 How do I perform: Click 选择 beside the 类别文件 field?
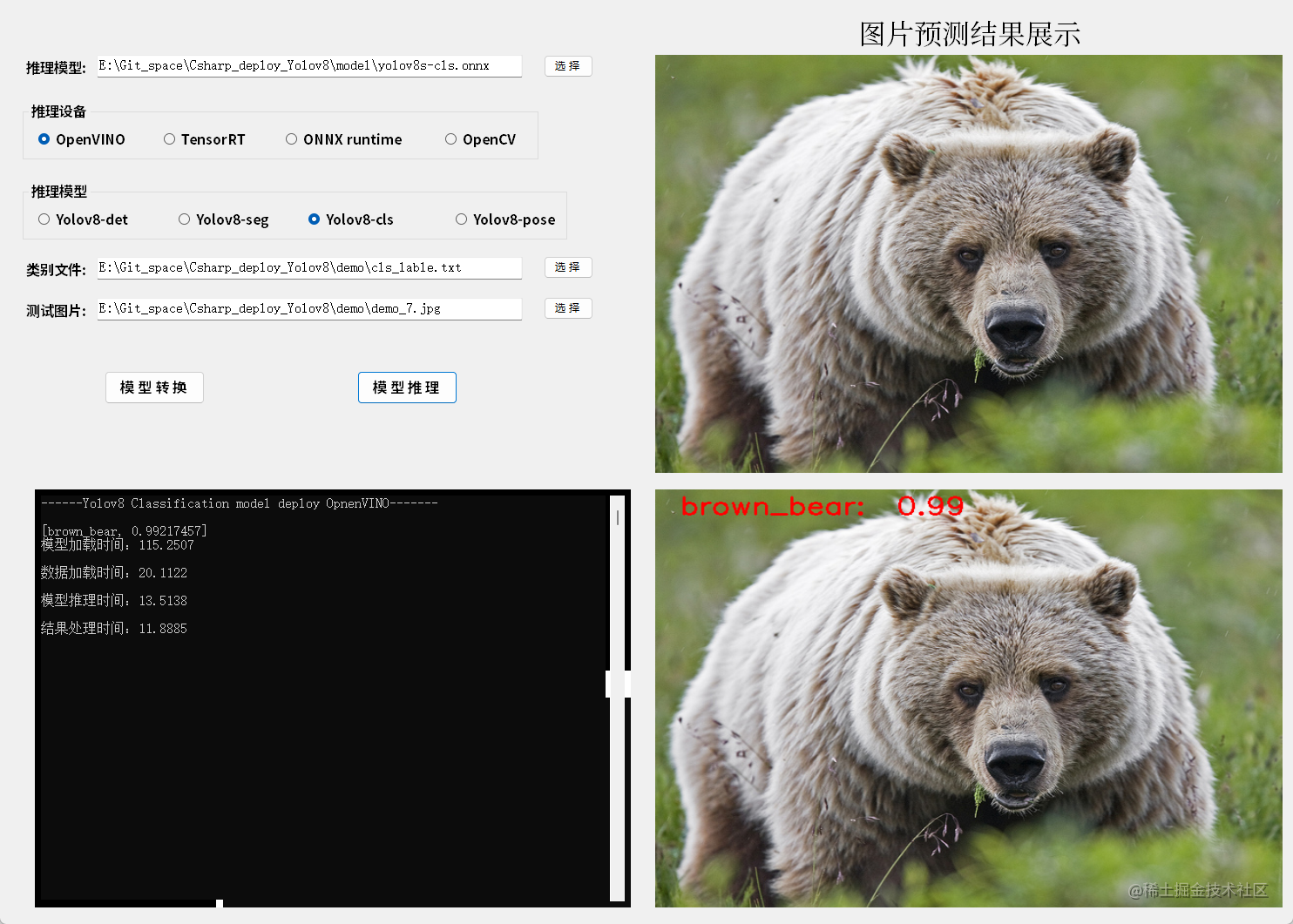coord(568,267)
